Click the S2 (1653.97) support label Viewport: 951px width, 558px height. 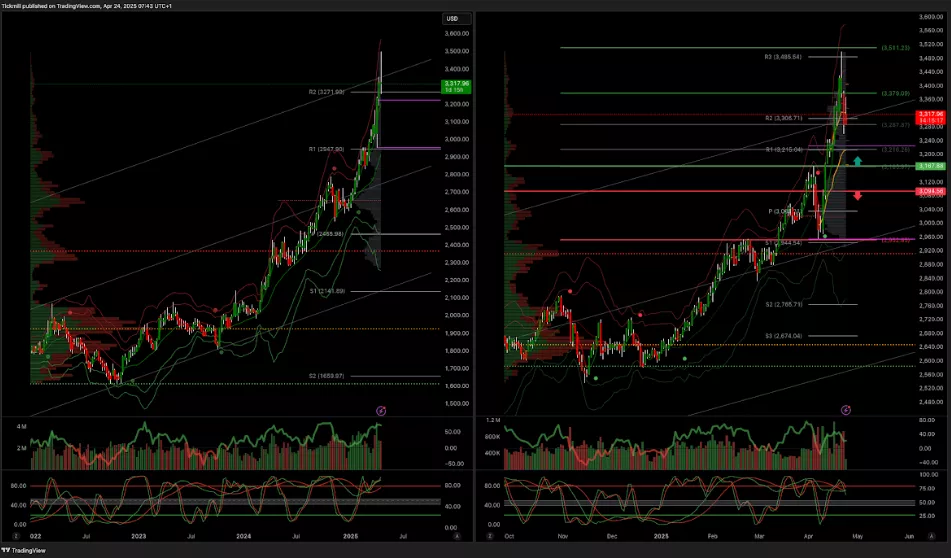click(326, 376)
